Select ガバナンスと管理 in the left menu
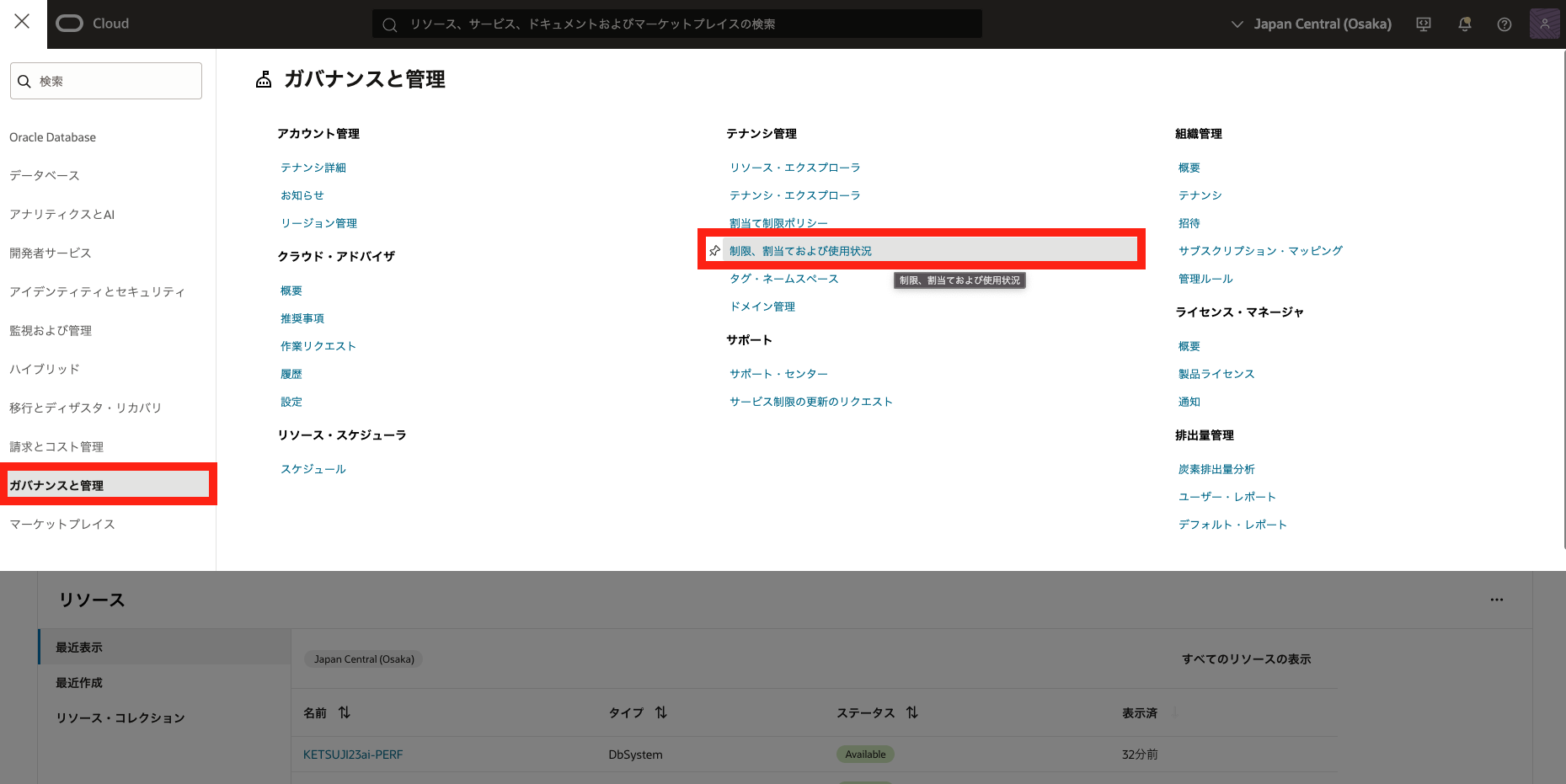This screenshot has height=784, width=1566. click(x=56, y=485)
